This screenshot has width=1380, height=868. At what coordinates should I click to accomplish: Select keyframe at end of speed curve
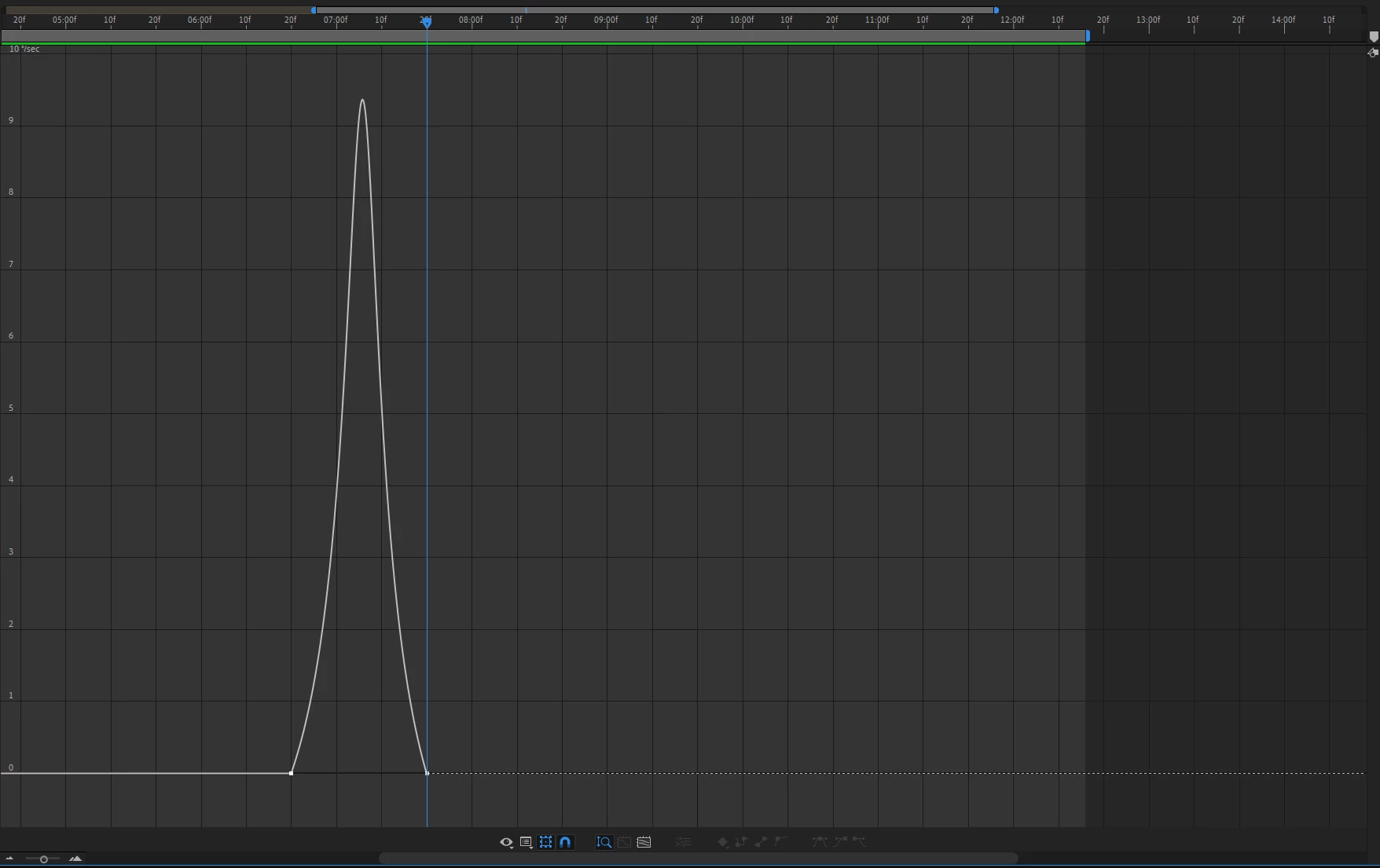click(427, 774)
